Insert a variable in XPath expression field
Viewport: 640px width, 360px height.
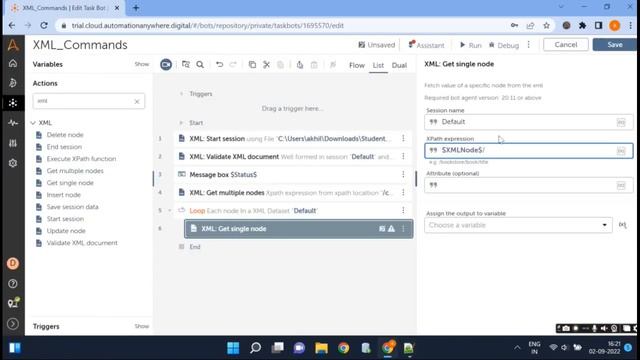point(621,151)
